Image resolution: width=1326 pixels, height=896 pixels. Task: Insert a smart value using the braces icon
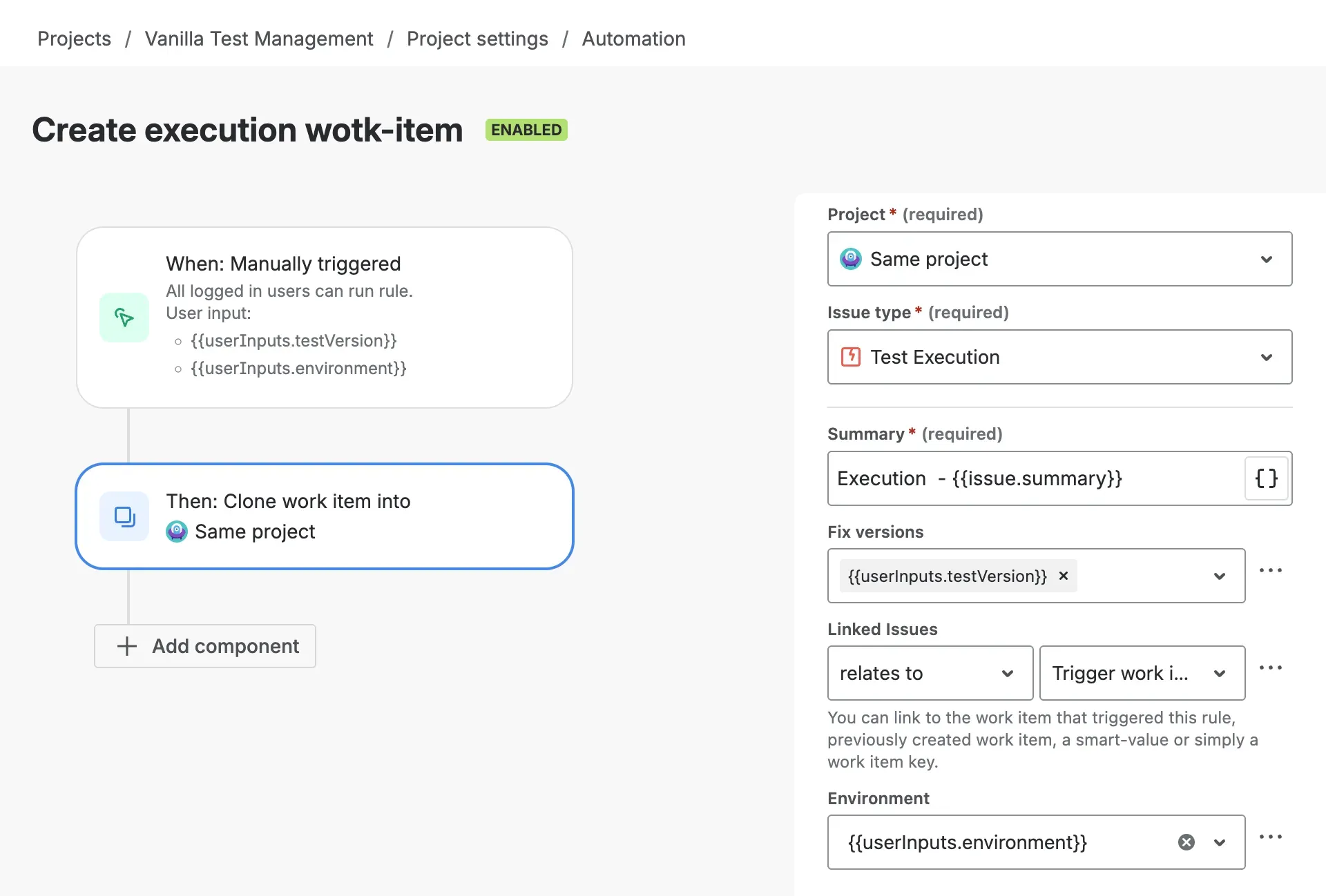[1266, 478]
